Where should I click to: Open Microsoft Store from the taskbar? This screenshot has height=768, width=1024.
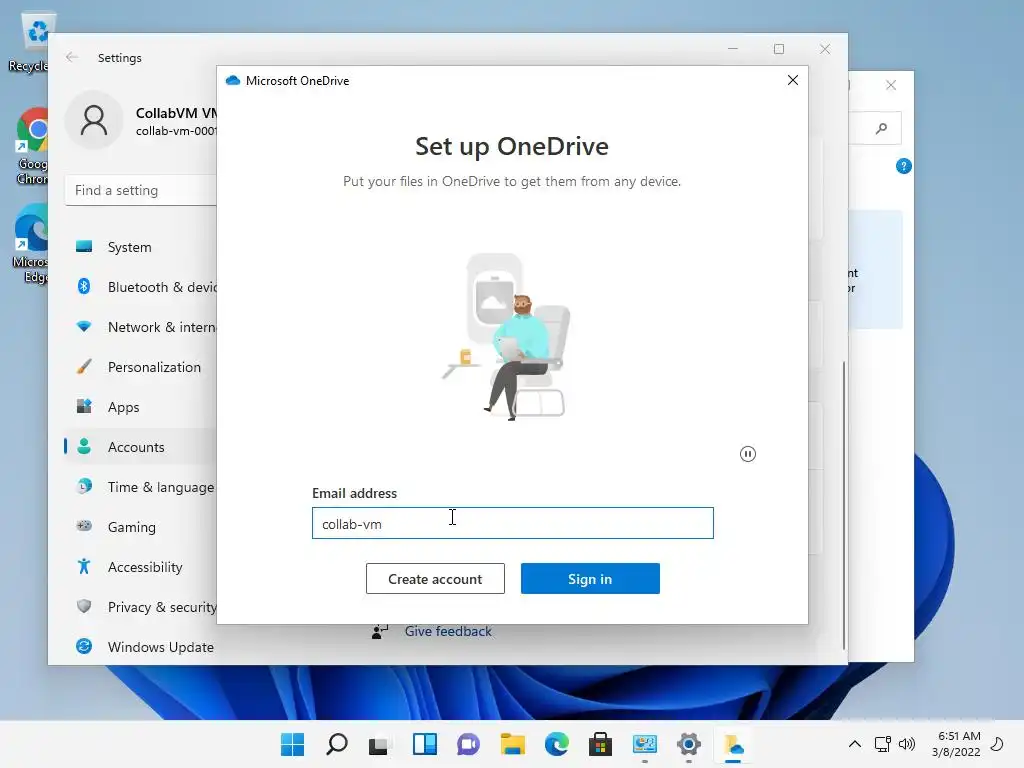(600, 744)
